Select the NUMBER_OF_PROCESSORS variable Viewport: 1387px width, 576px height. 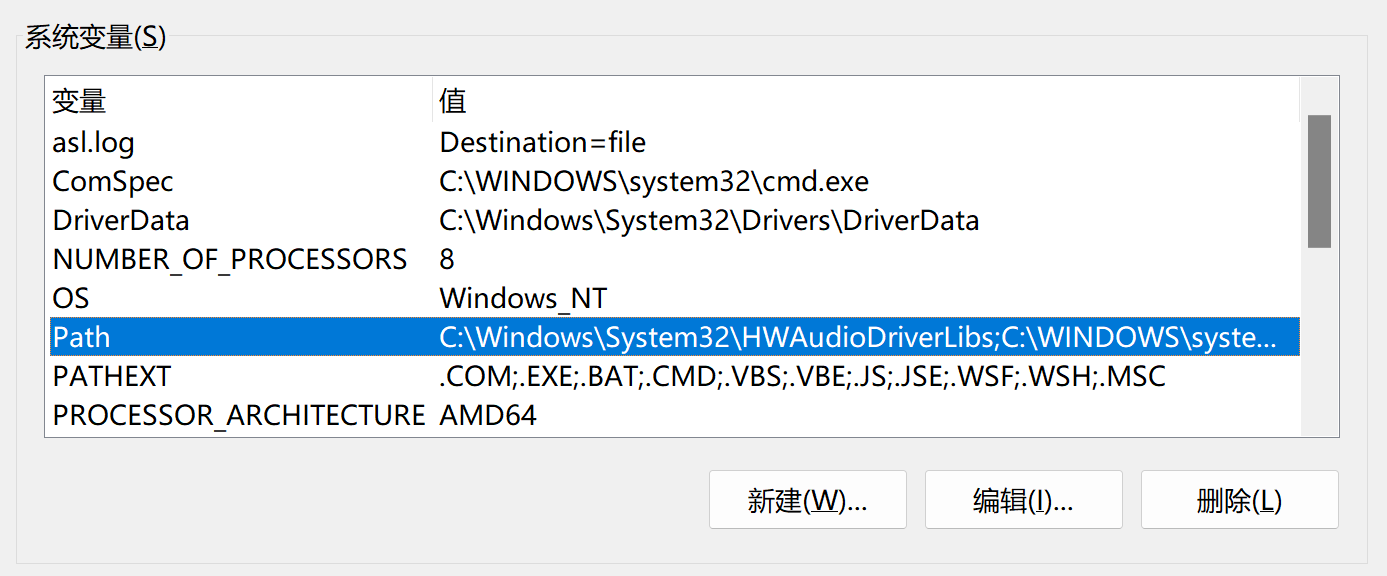click(230, 259)
